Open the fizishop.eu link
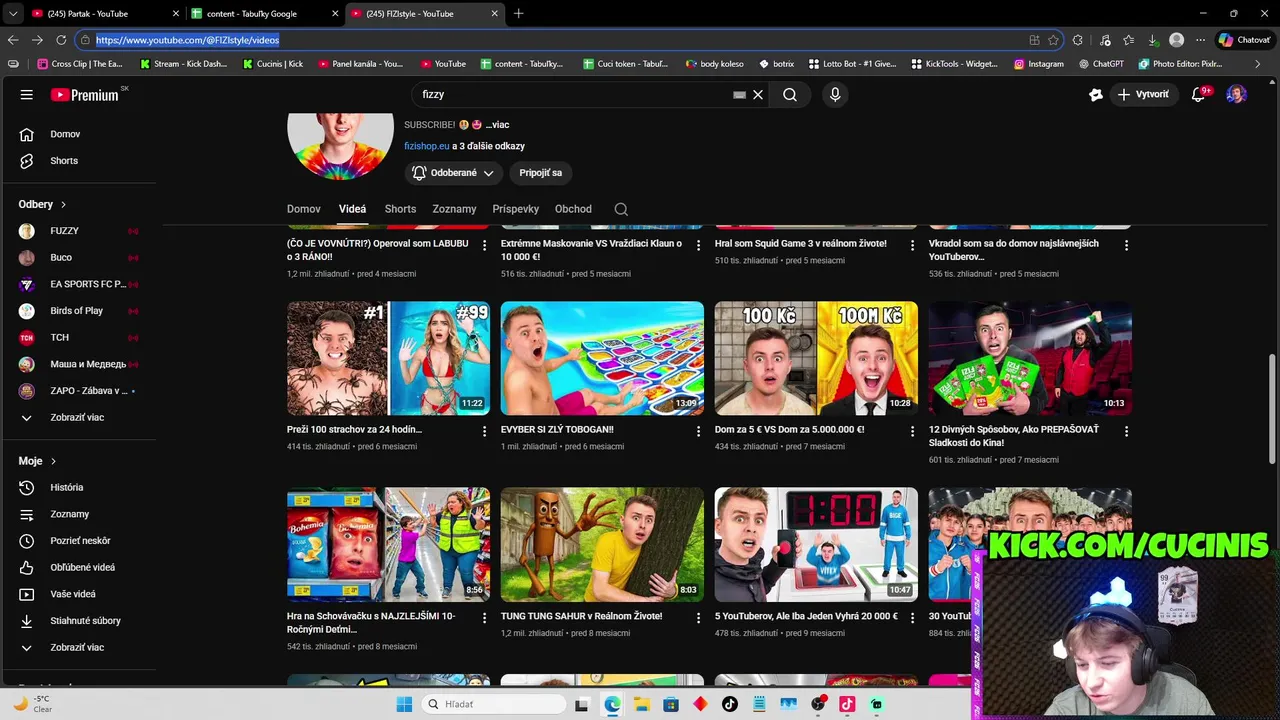The height and width of the screenshot is (720, 1280). (x=427, y=146)
